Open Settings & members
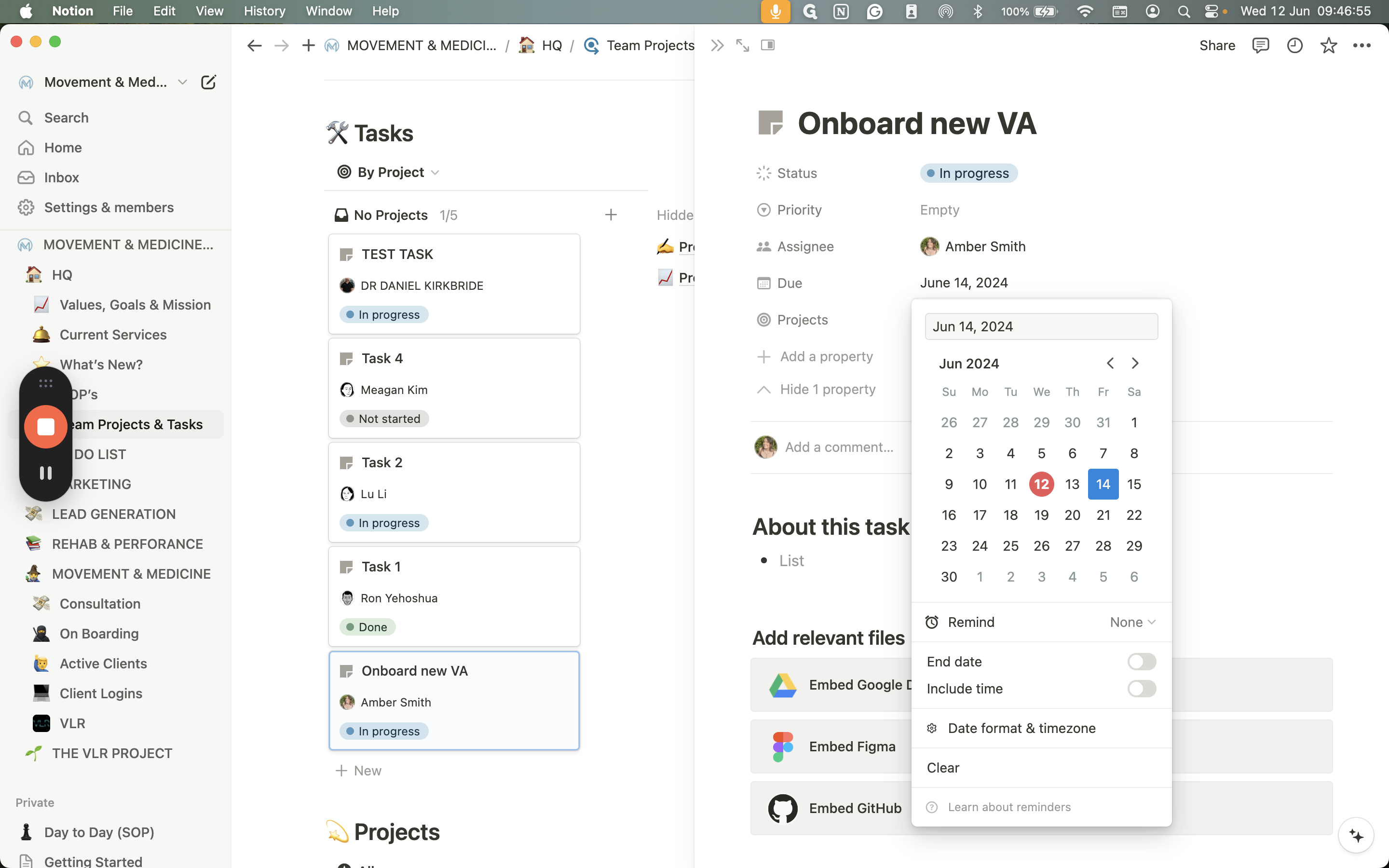The width and height of the screenshot is (1389, 868). click(116, 207)
